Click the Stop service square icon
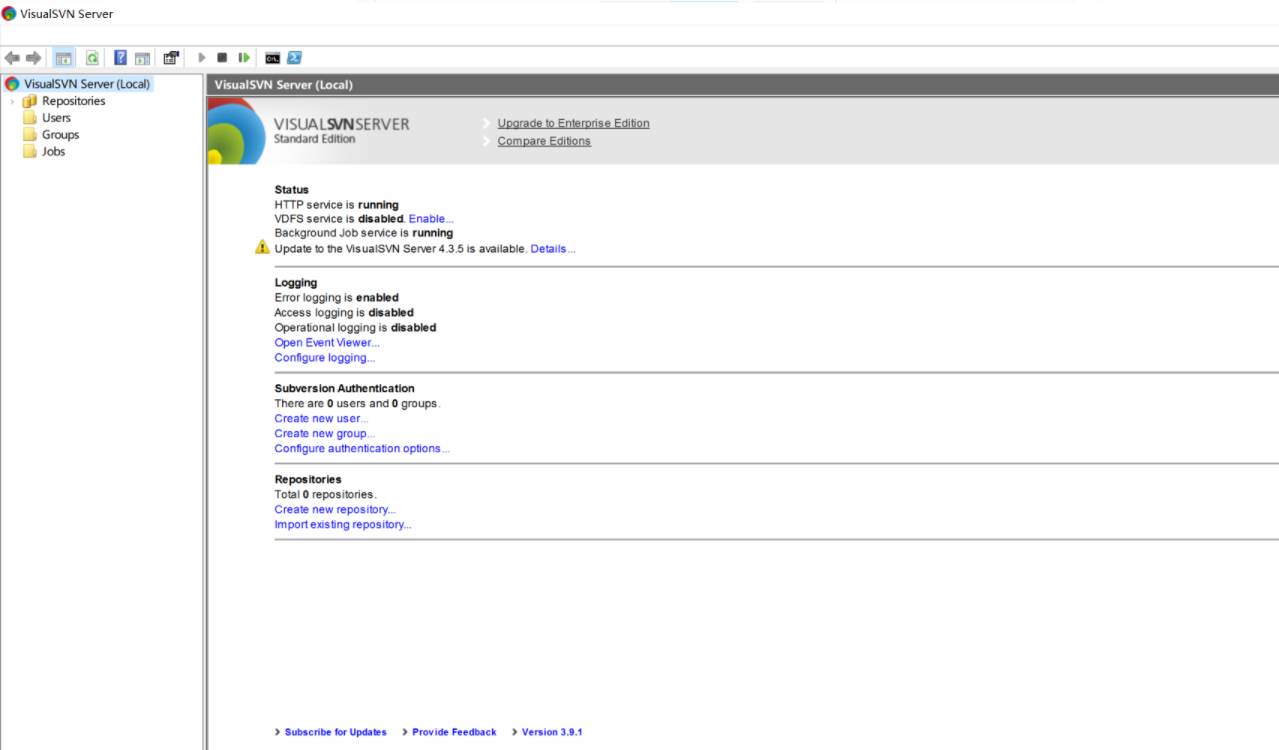Viewport: 1279px width, 750px height. [222, 58]
